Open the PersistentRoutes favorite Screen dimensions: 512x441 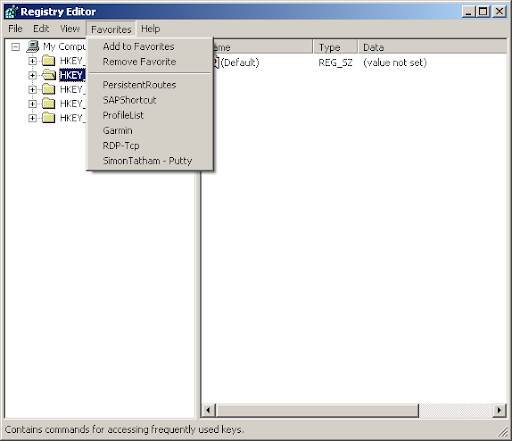click(139, 85)
